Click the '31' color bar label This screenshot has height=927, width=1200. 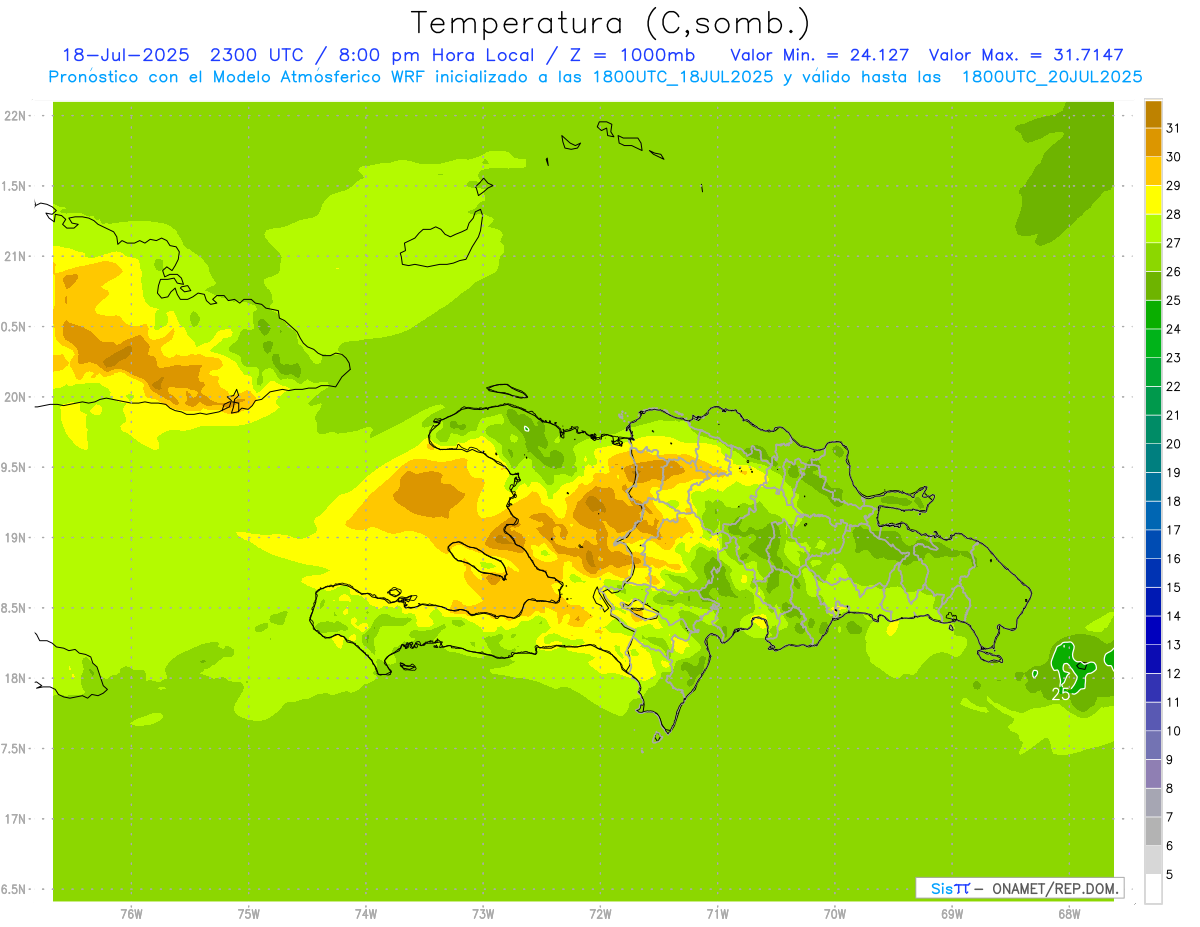tap(1173, 128)
